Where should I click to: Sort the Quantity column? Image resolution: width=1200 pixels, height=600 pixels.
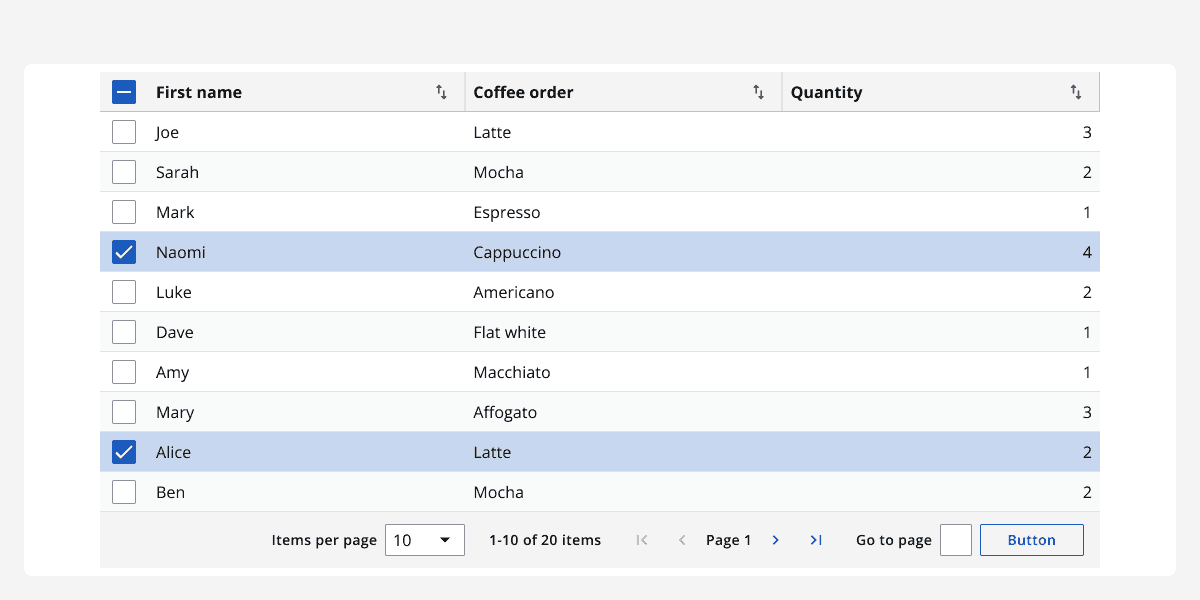coord(1076,91)
